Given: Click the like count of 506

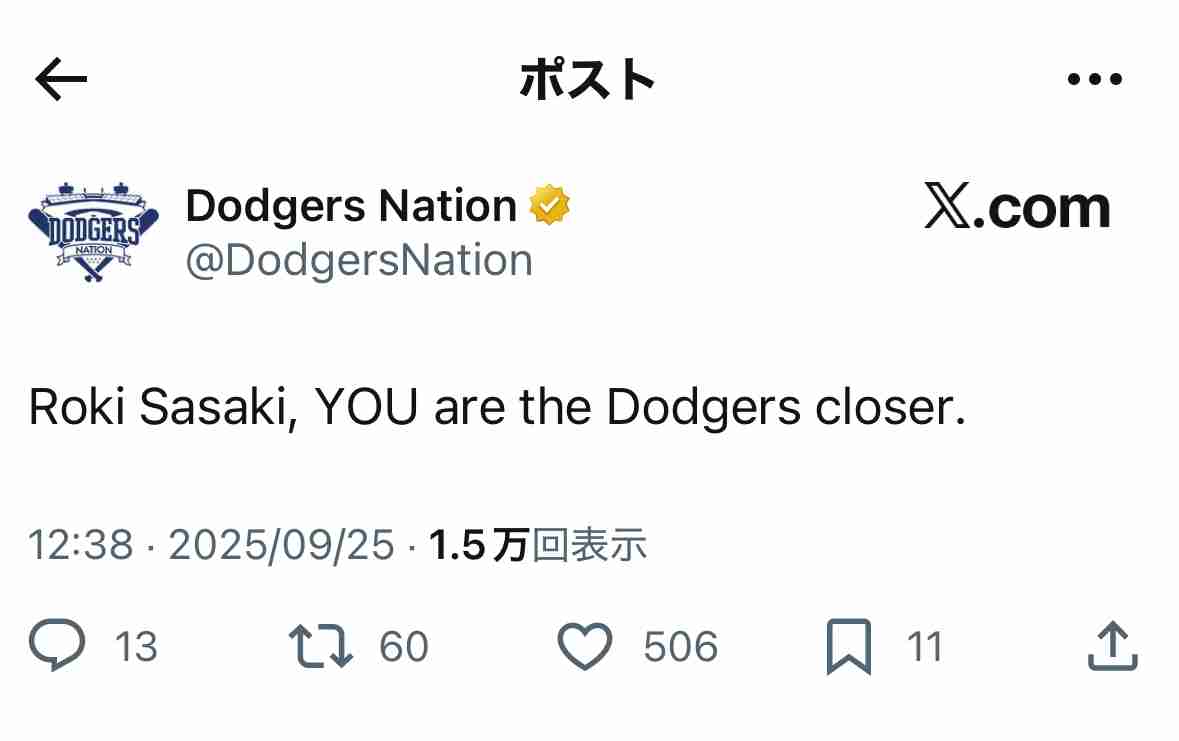Looking at the screenshot, I should click(x=680, y=647).
